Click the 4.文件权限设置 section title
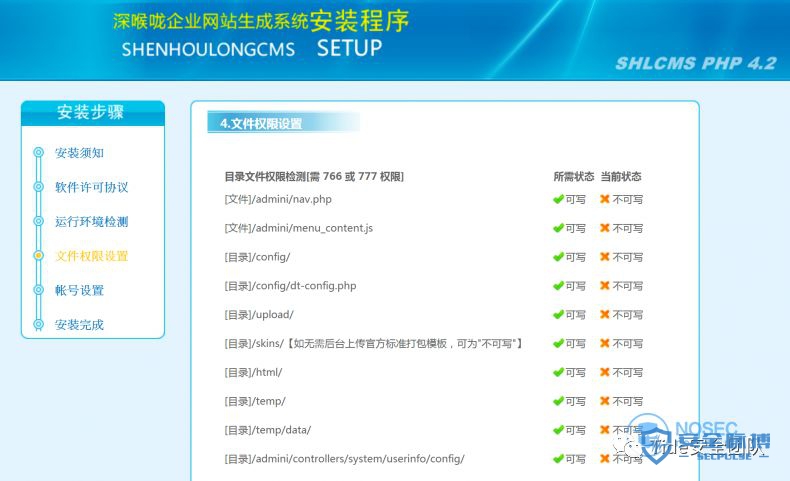 (261, 123)
